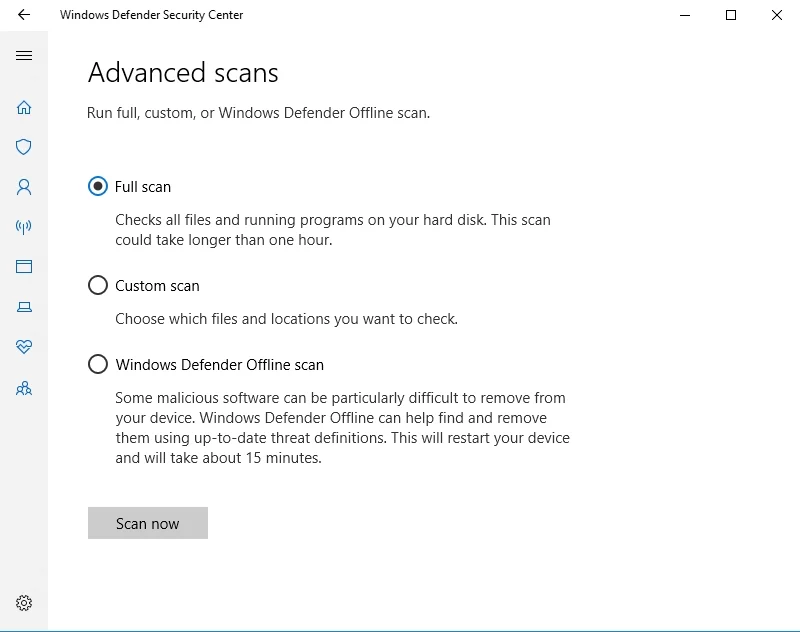Select Windows Defender Offline scan option

tap(98, 365)
